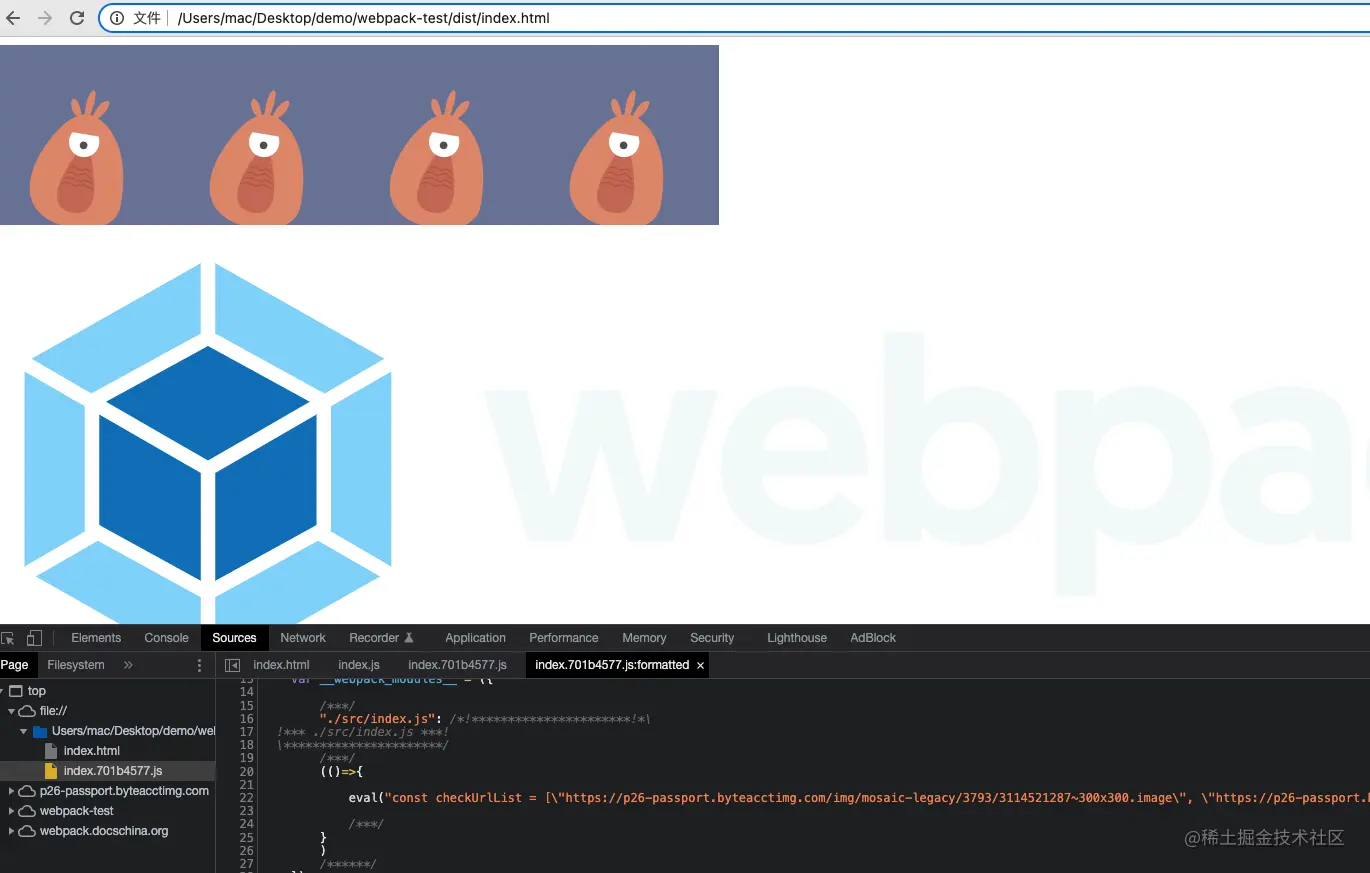Open the Sources panel kebab menu
The height and width of the screenshot is (873, 1370).
(199, 665)
